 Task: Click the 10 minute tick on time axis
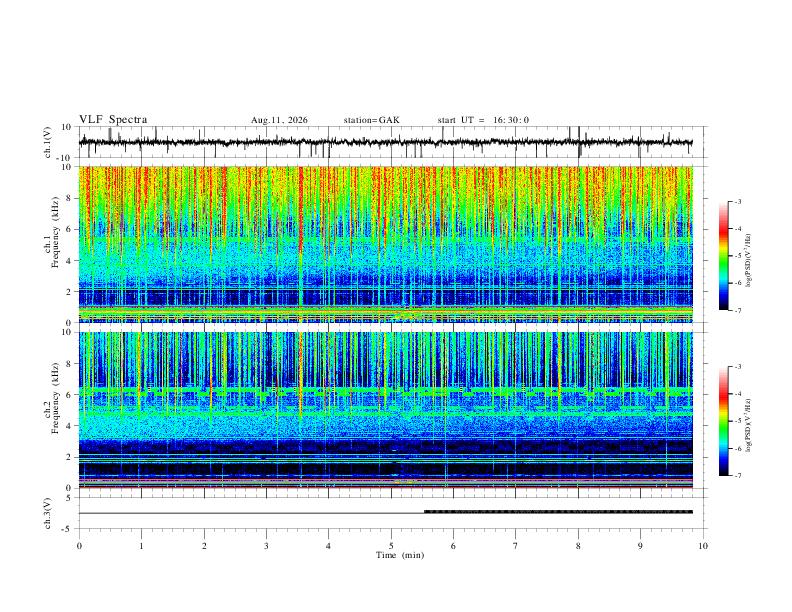(x=703, y=546)
